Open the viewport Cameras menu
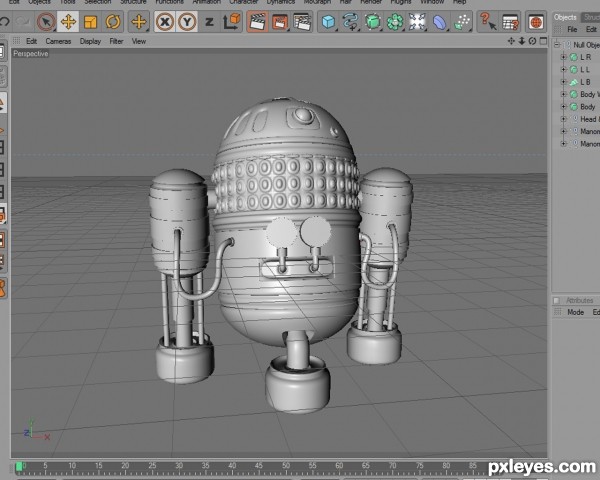 (x=58, y=41)
